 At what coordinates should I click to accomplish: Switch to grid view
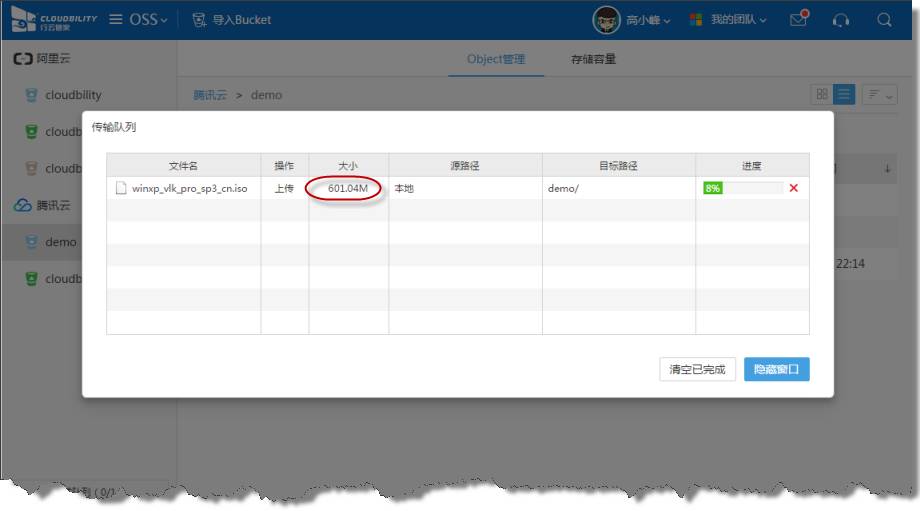[822, 94]
